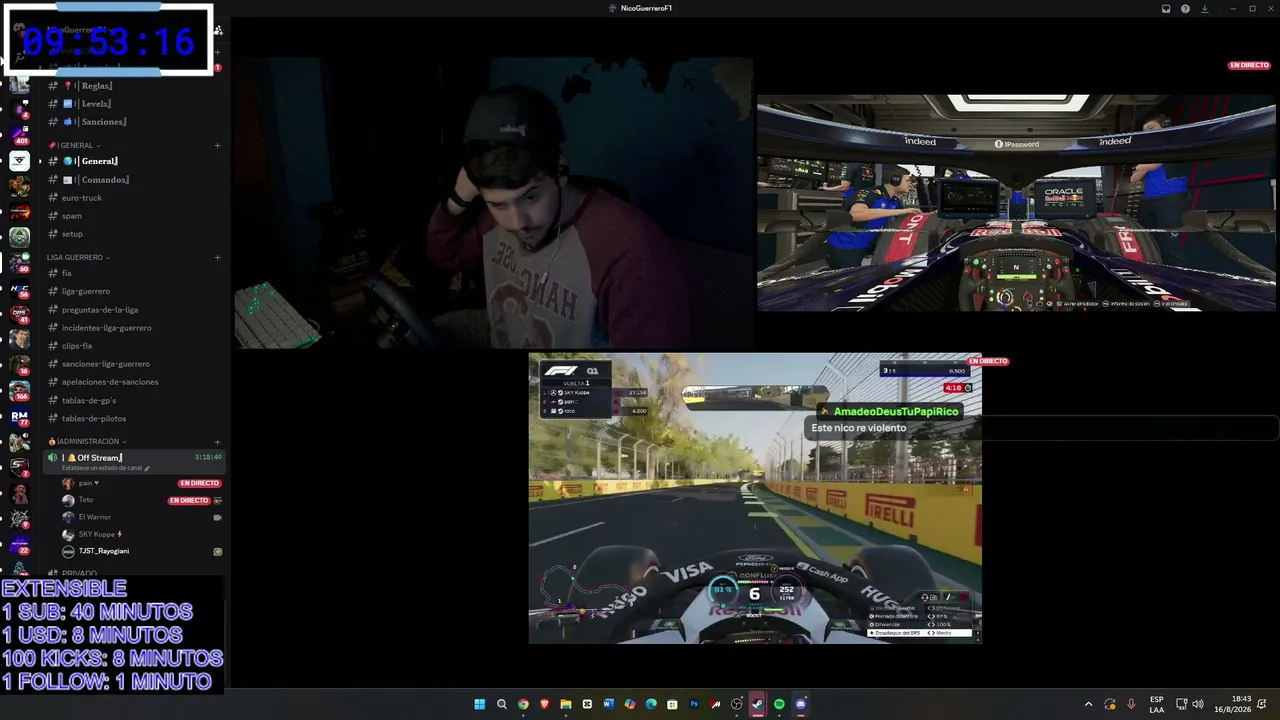Open Brave browser from the taskbar

coord(544,704)
